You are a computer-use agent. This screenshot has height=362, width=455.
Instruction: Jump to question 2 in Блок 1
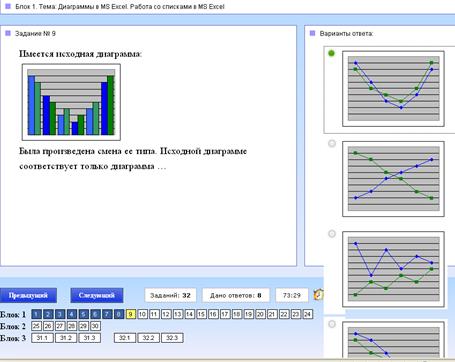click(48, 314)
